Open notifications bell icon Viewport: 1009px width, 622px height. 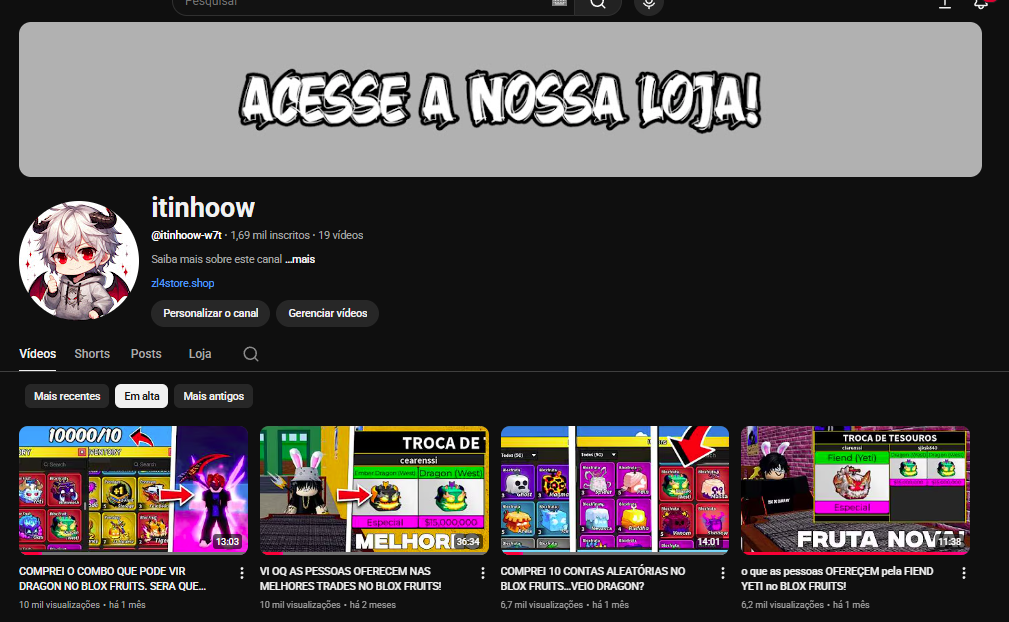[x=981, y=4]
